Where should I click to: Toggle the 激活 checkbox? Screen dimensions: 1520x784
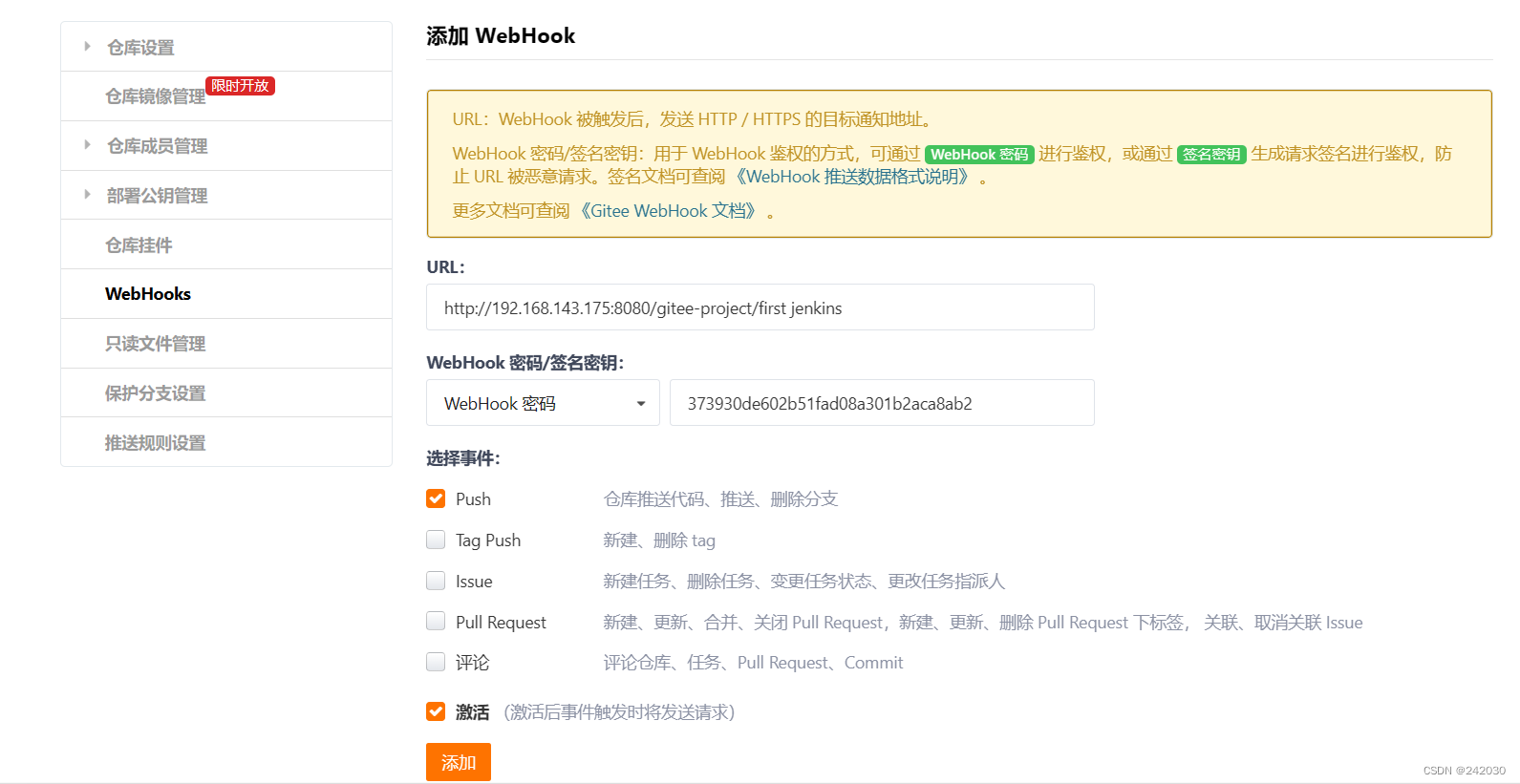point(436,711)
